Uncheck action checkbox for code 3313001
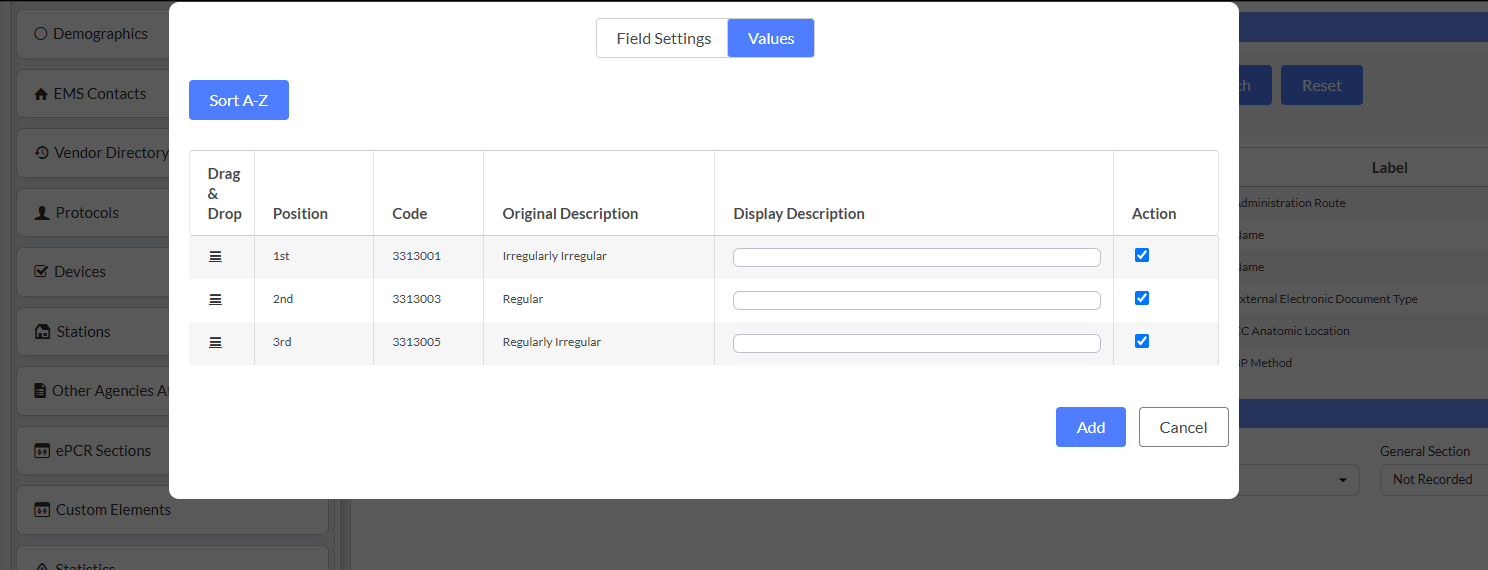The image size is (1488, 570). click(1142, 255)
